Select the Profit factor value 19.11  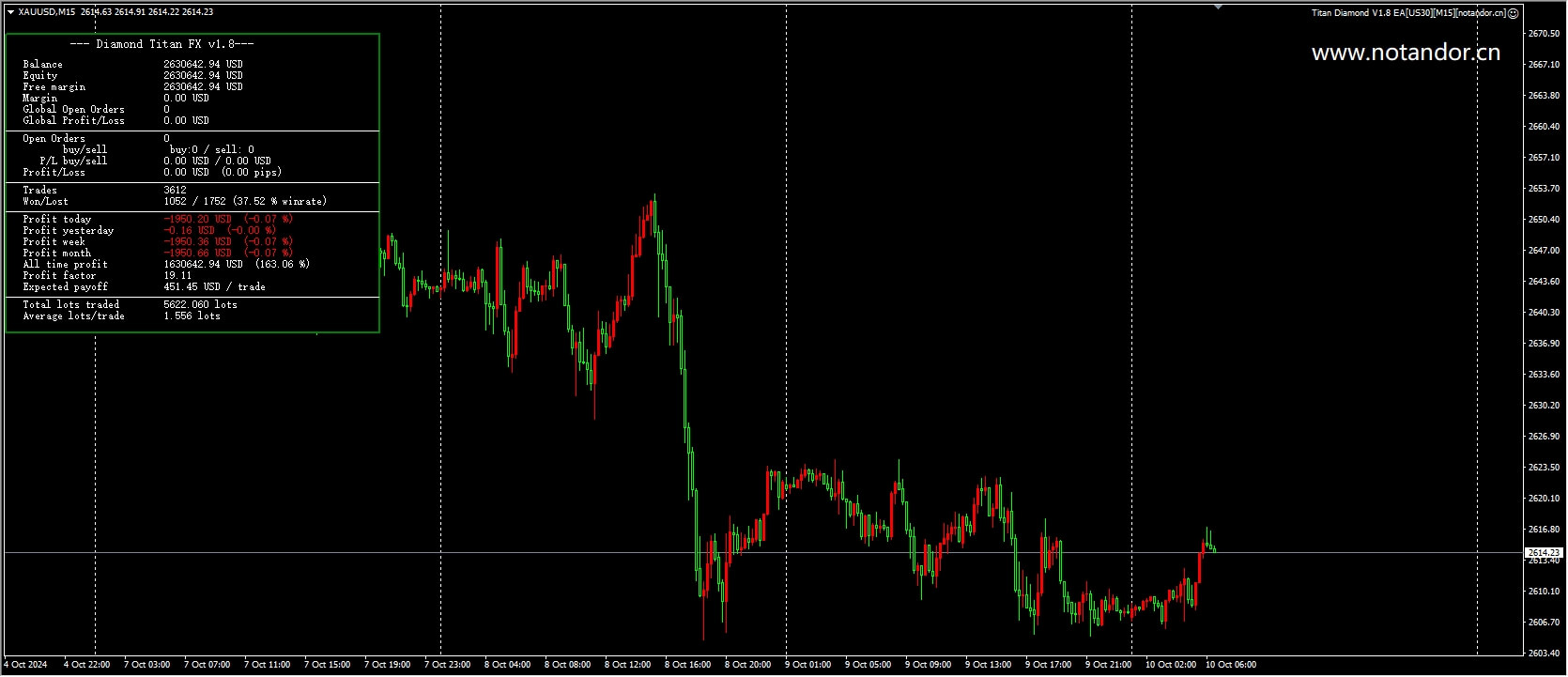click(x=177, y=276)
